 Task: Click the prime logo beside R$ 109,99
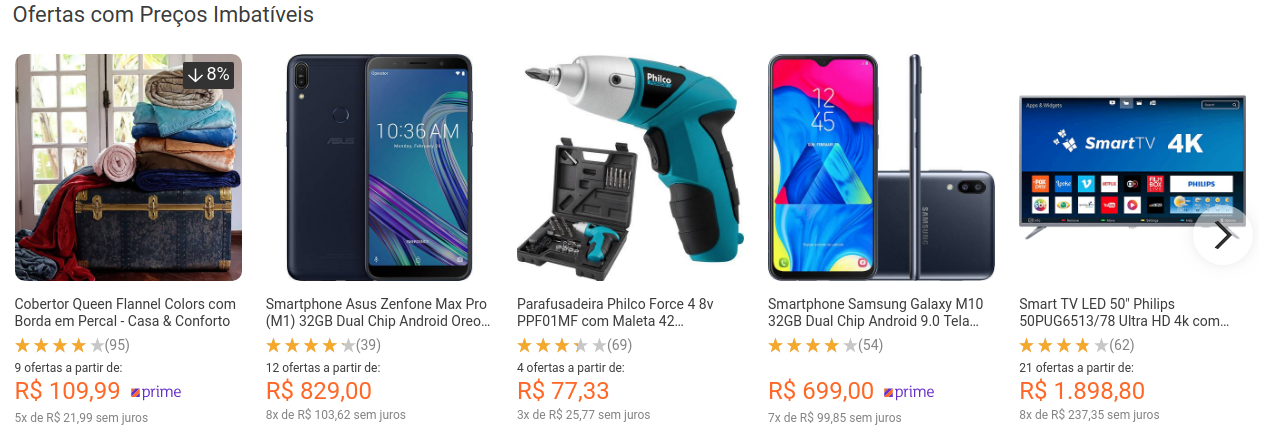click(155, 392)
